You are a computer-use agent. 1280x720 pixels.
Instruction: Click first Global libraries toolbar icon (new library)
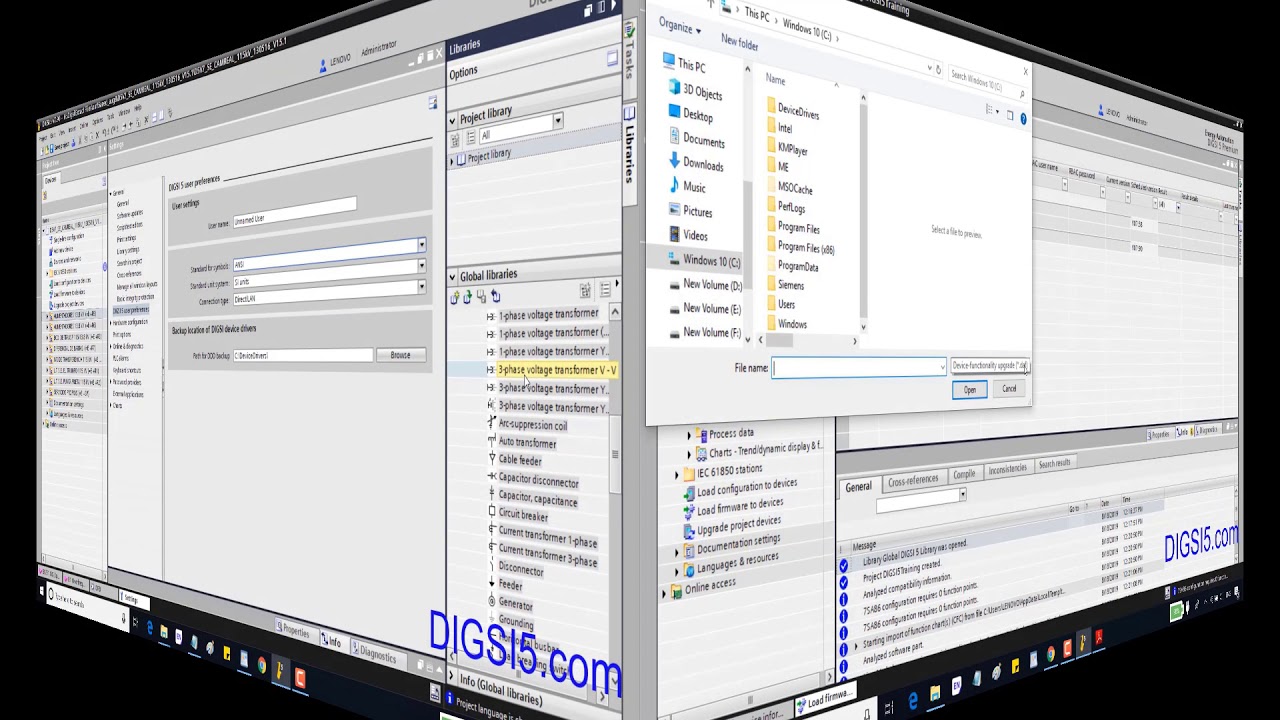(x=455, y=297)
